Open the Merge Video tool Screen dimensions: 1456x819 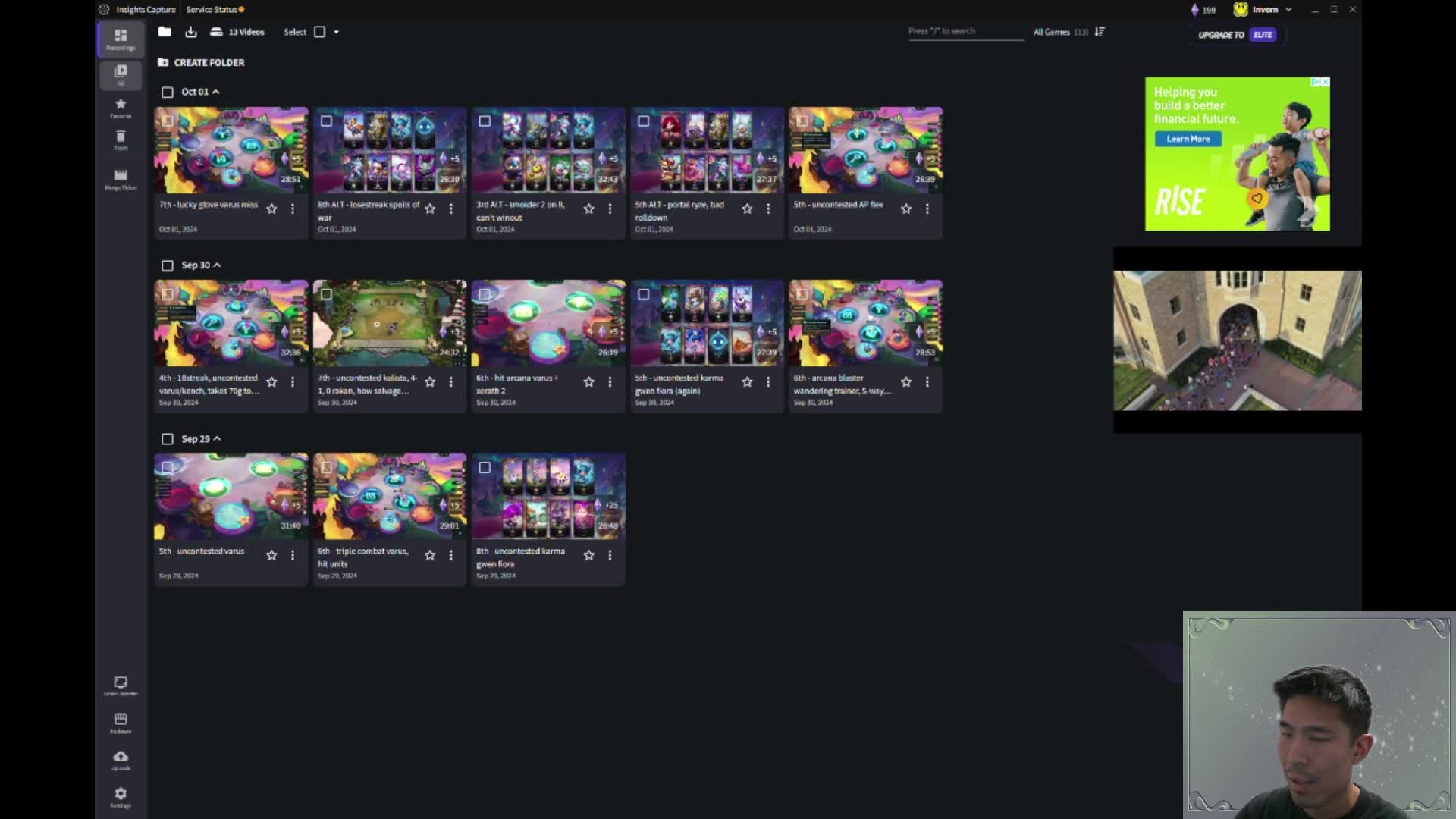click(x=121, y=179)
